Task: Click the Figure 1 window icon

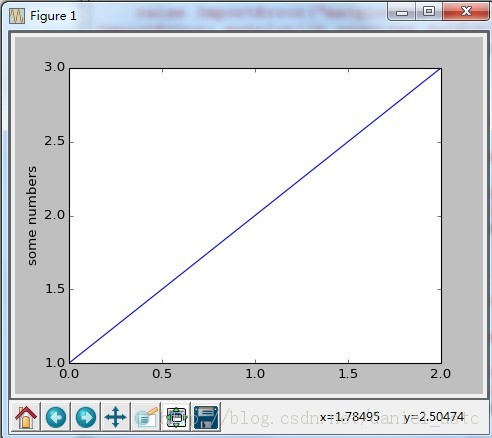Action: (17, 16)
